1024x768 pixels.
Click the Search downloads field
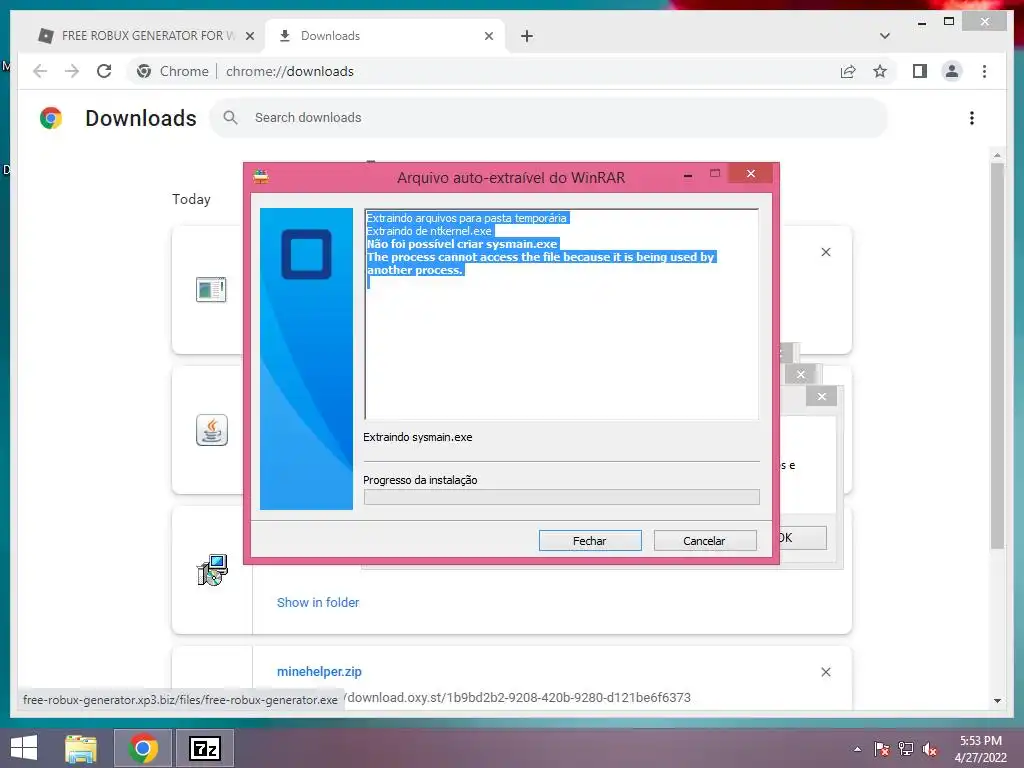tap(549, 118)
